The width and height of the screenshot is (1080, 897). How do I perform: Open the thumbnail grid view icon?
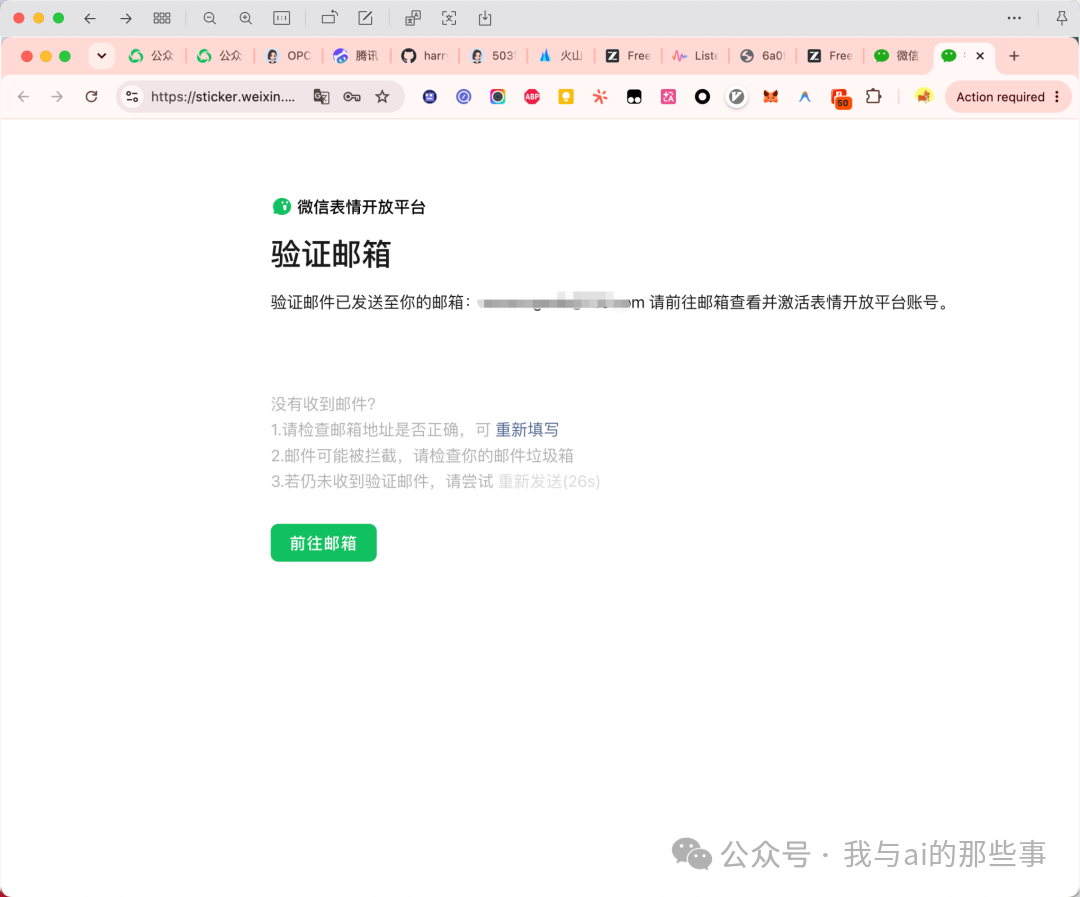coord(162,19)
